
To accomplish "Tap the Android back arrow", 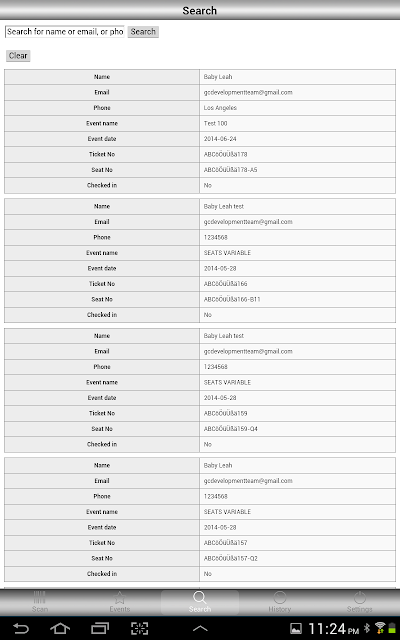I will tap(20, 629).
